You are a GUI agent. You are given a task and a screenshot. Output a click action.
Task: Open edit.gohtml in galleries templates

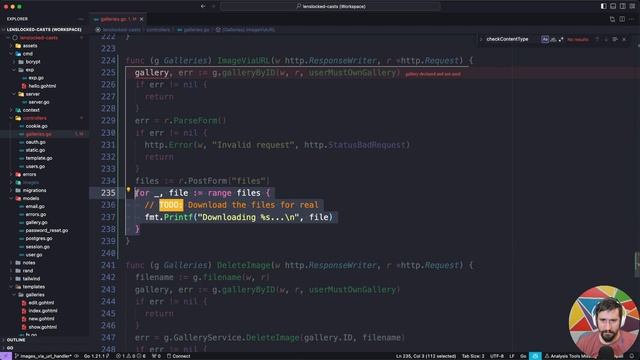[x=41, y=302]
